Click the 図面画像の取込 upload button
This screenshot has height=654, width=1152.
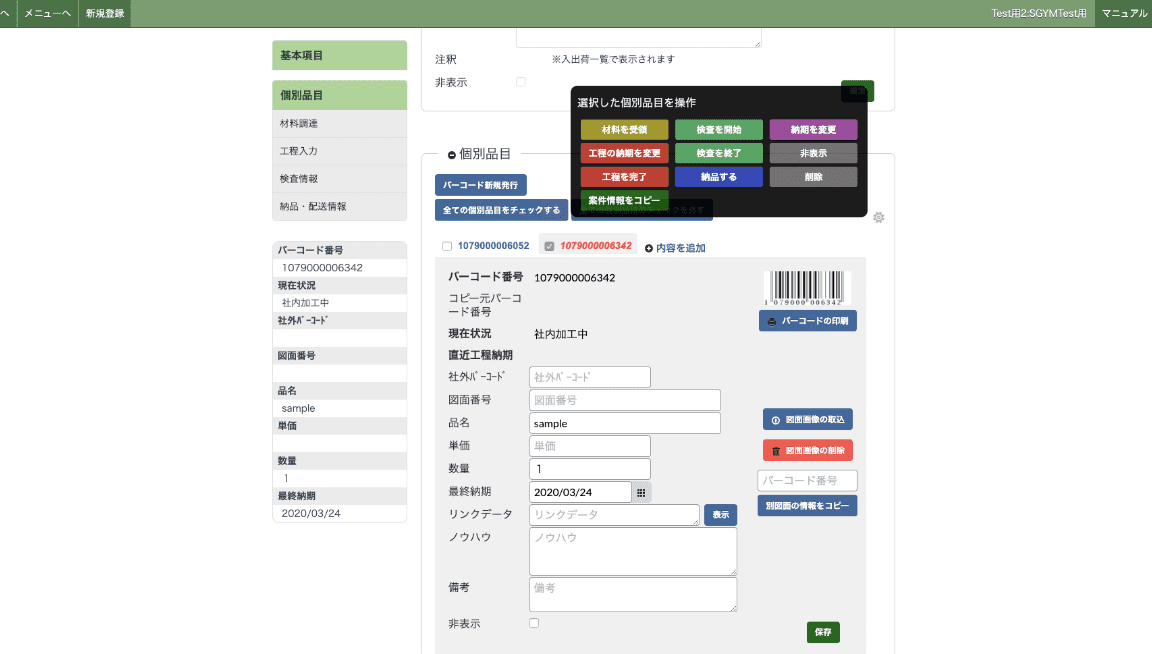[x=807, y=419]
